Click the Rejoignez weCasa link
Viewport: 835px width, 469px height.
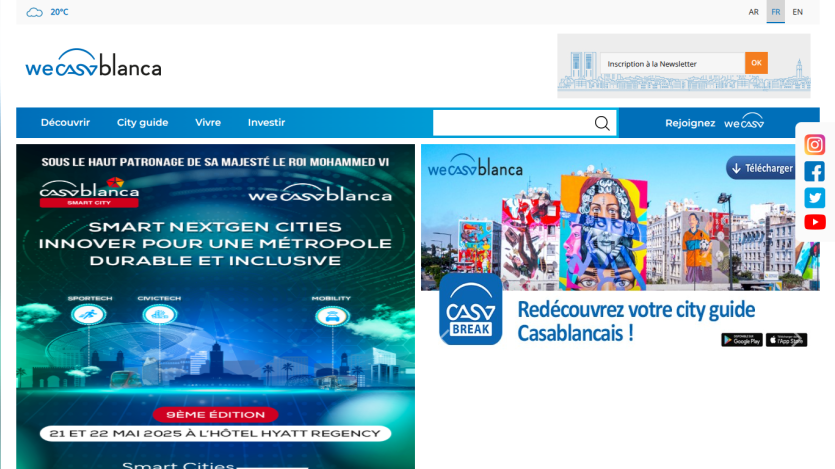click(714, 122)
